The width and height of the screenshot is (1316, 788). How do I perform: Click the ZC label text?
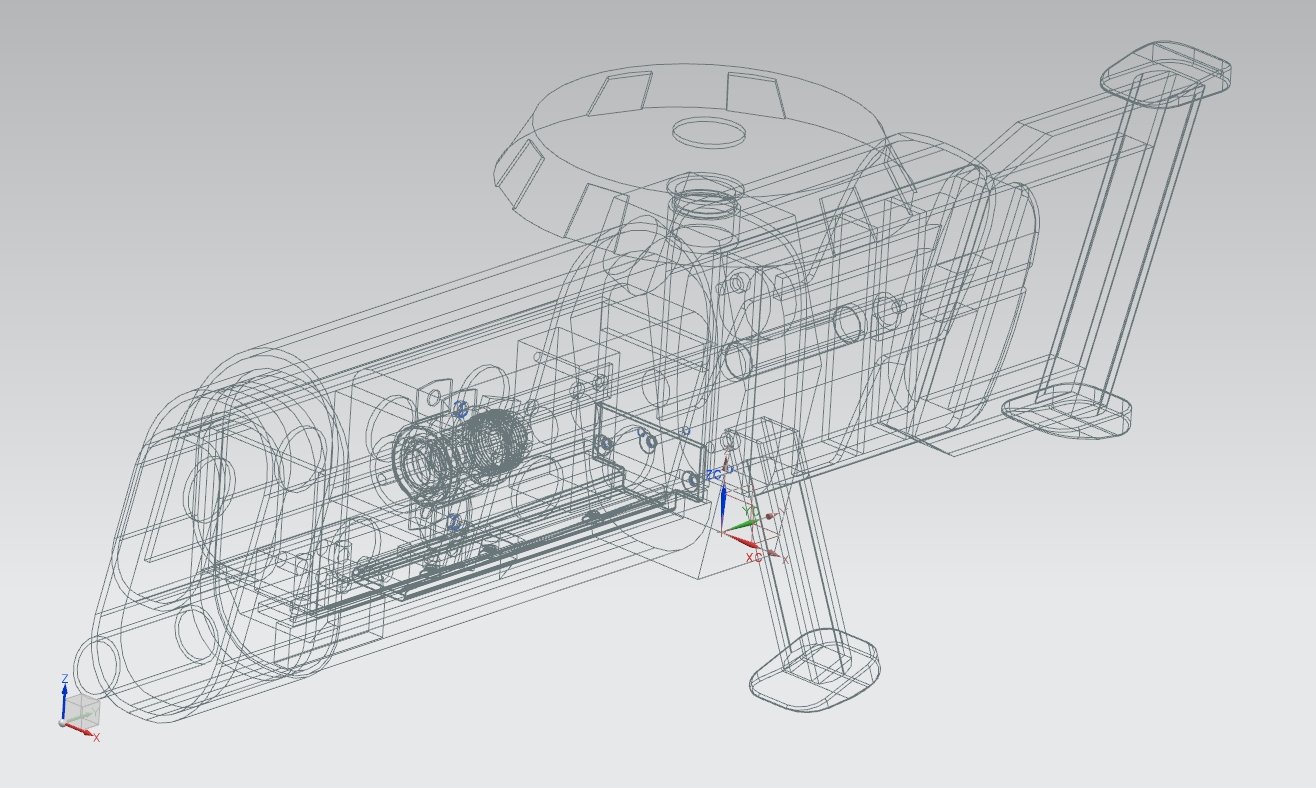click(714, 475)
